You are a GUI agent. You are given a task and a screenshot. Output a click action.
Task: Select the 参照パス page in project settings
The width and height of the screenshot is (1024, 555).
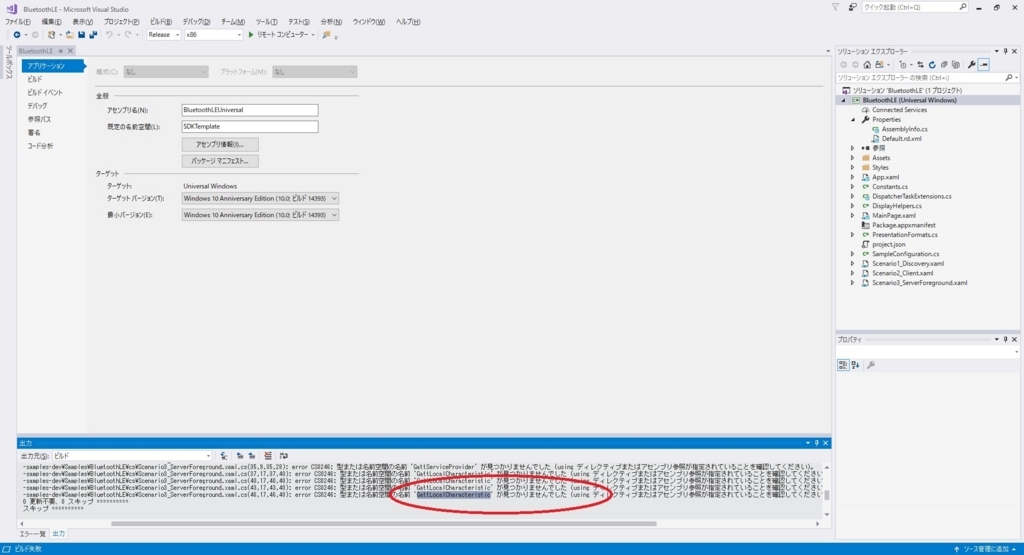pyautogui.click(x=39, y=119)
